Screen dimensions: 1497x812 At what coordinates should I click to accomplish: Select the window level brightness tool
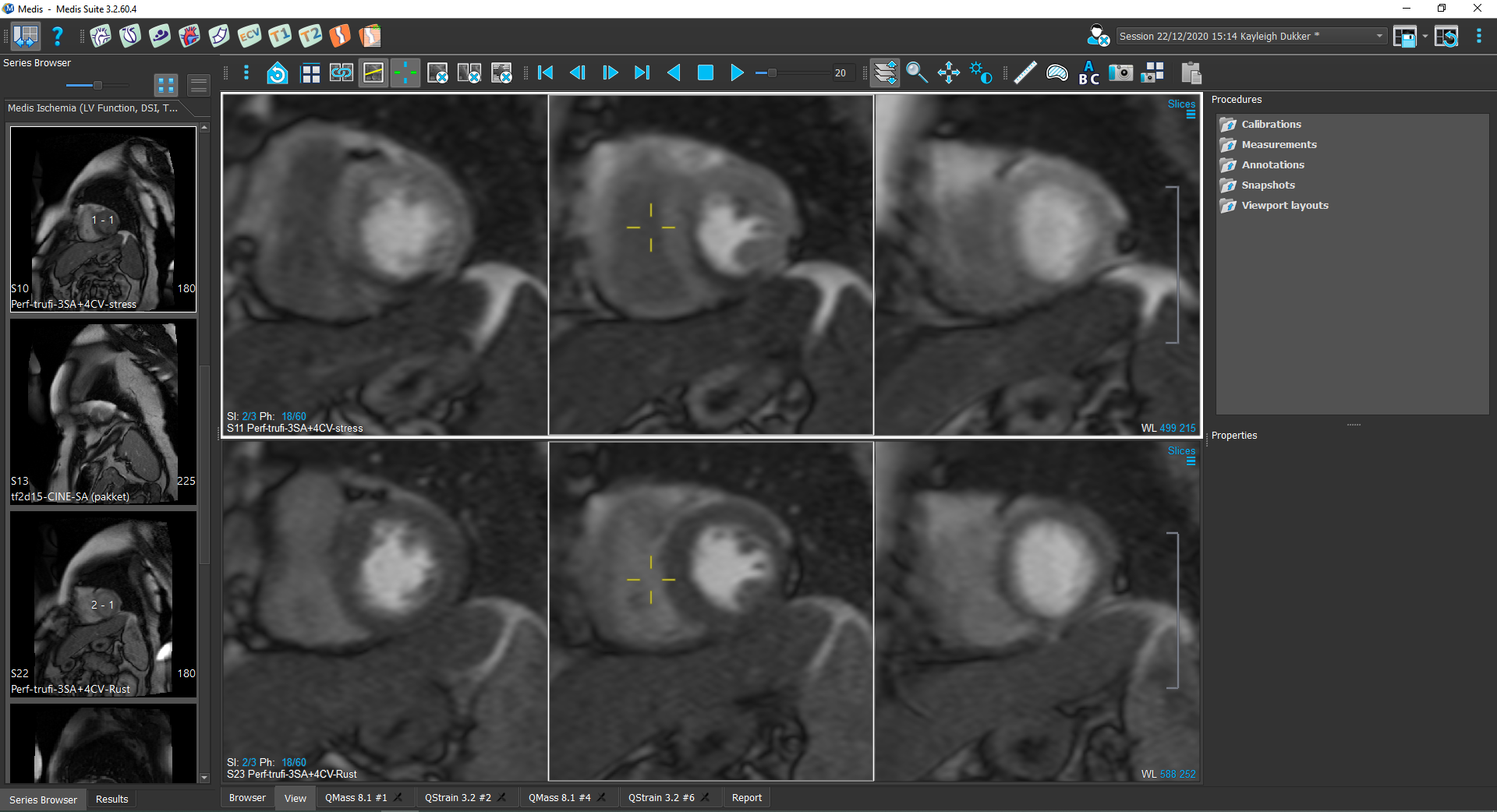click(x=980, y=73)
